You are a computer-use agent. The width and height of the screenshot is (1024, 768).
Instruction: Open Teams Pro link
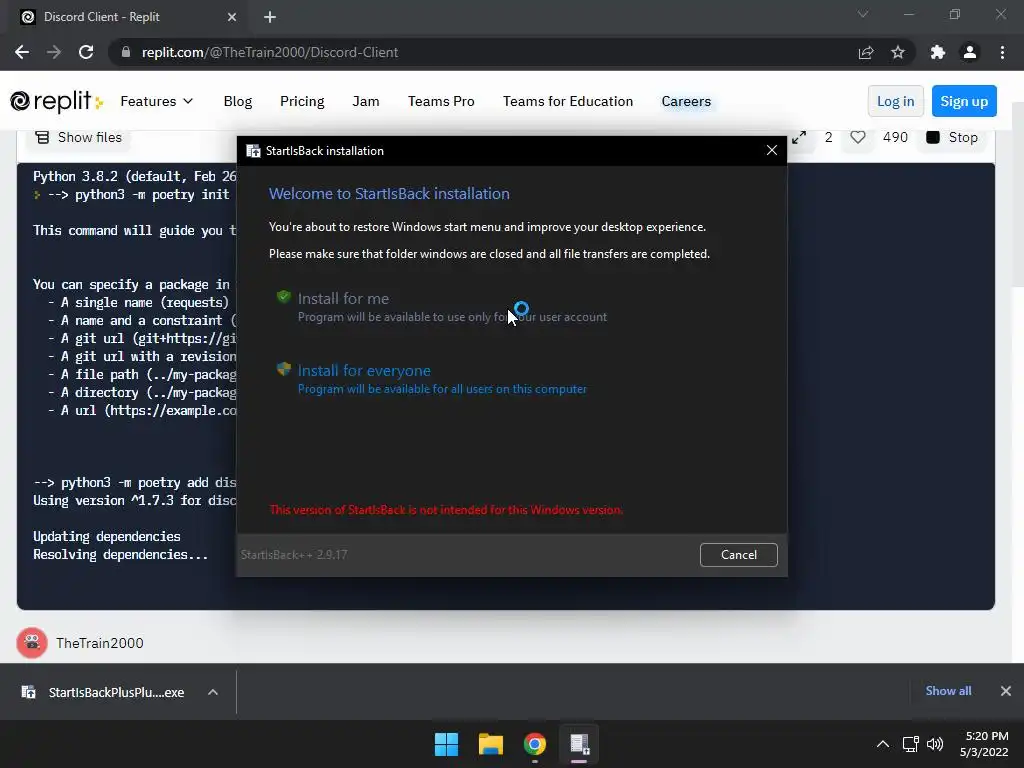(441, 101)
